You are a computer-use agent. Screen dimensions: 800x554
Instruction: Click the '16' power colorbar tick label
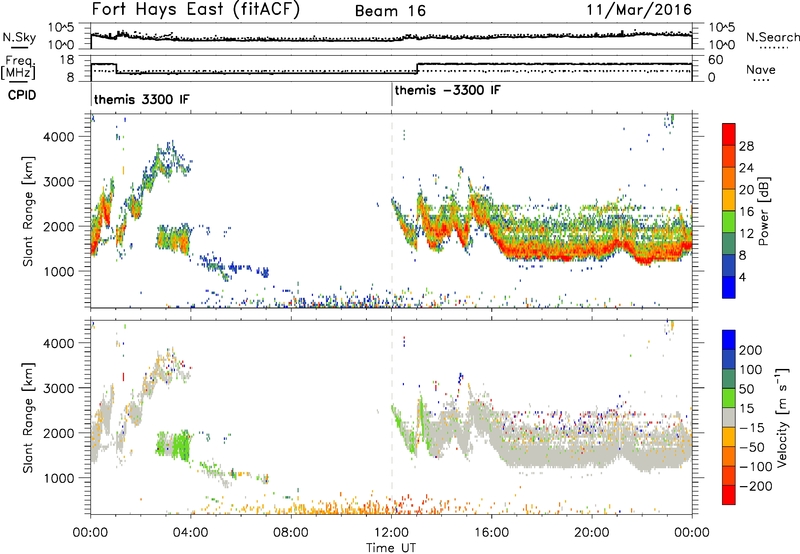pos(746,212)
